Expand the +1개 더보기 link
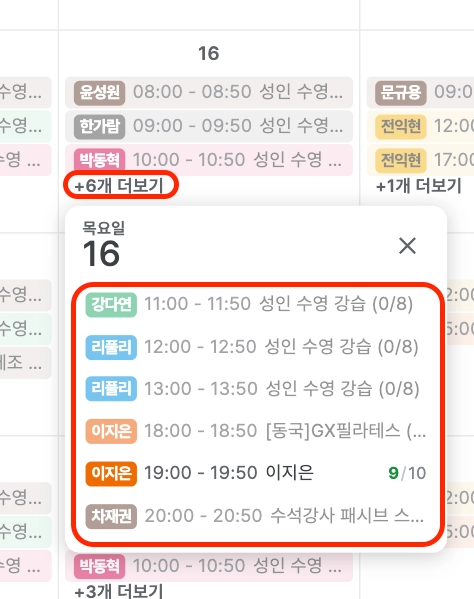The image size is (474, 599). click(x=419, y=186)
